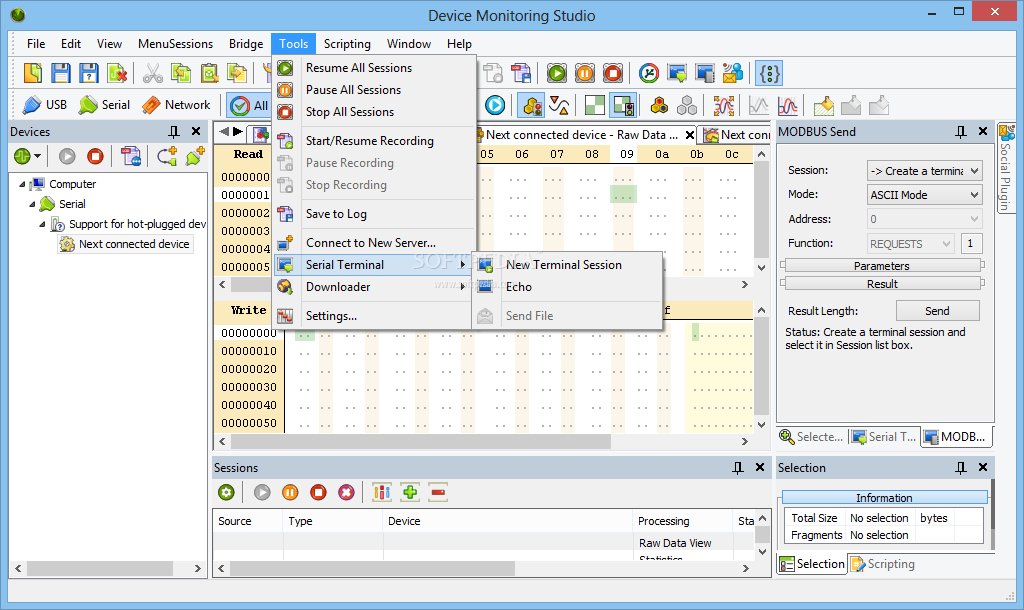The width and height of the screenshot is (1024, 610).
Task: Click the red delete X icon in Sessions panel
Action: [346, 492]
